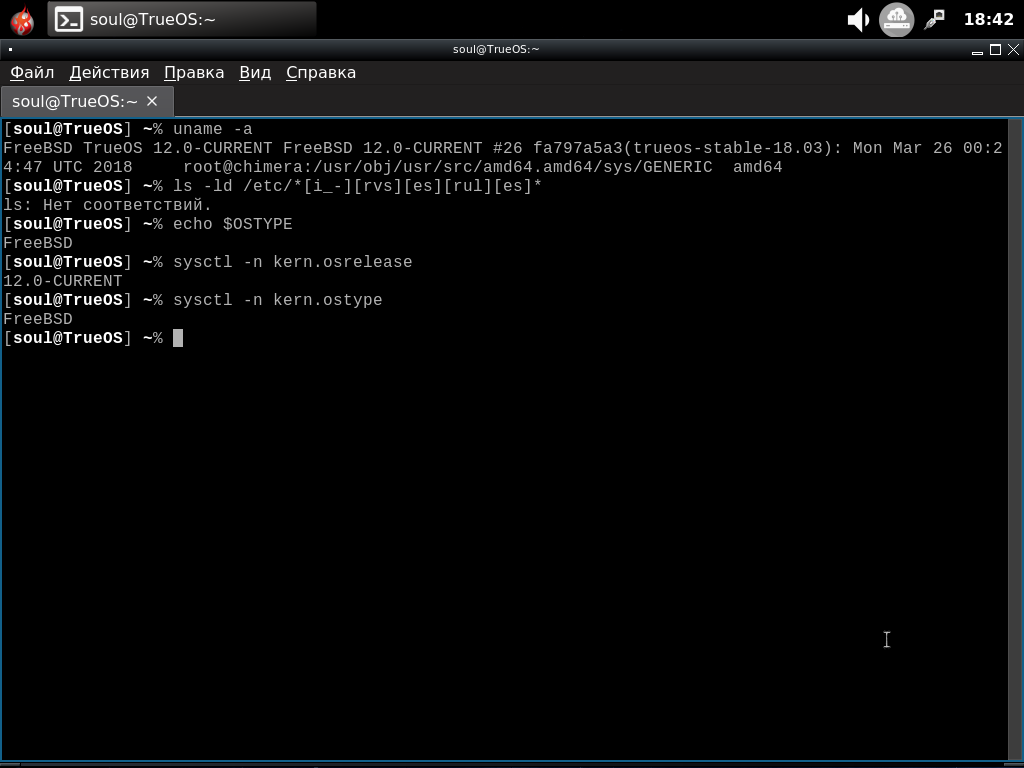The width and height of the screenshot is (1024, 768).
Task: Click the 'uname -a' command text
Action: tap(212, 129)
